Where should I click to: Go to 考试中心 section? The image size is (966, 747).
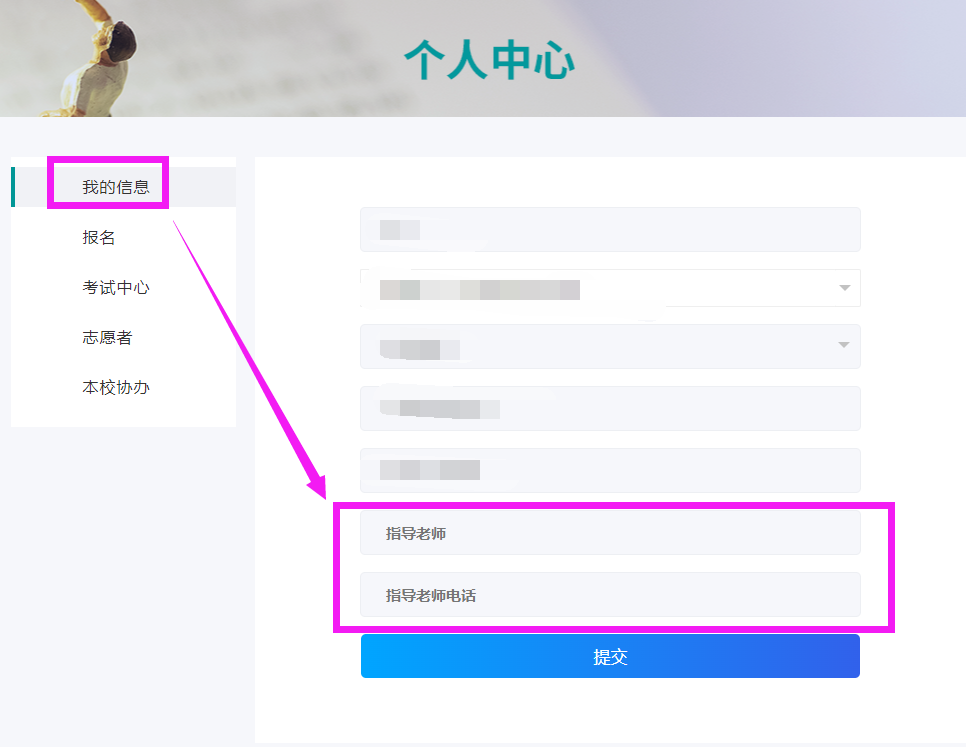tap(116, 288)
